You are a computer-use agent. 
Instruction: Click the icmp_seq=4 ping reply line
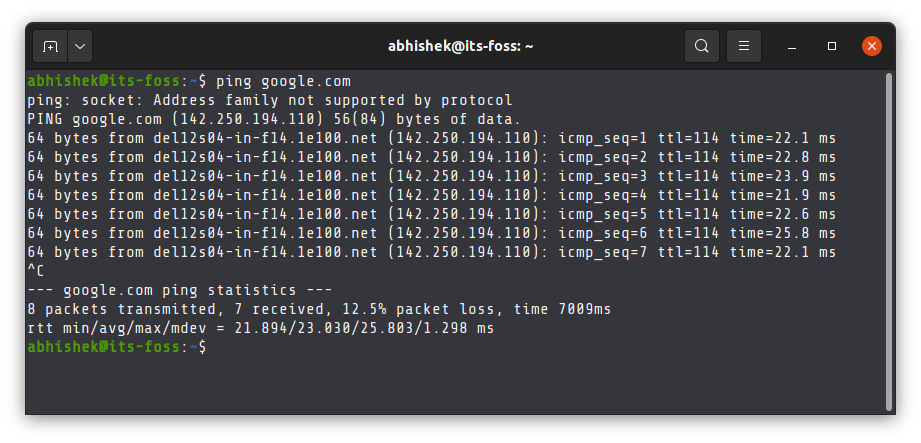pos(431,195)
